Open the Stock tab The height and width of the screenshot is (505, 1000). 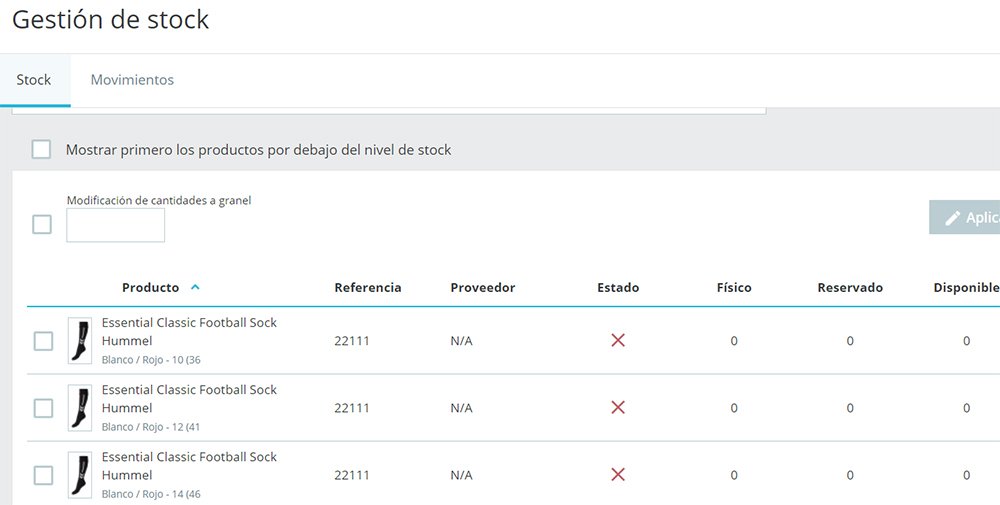point(34,80)
